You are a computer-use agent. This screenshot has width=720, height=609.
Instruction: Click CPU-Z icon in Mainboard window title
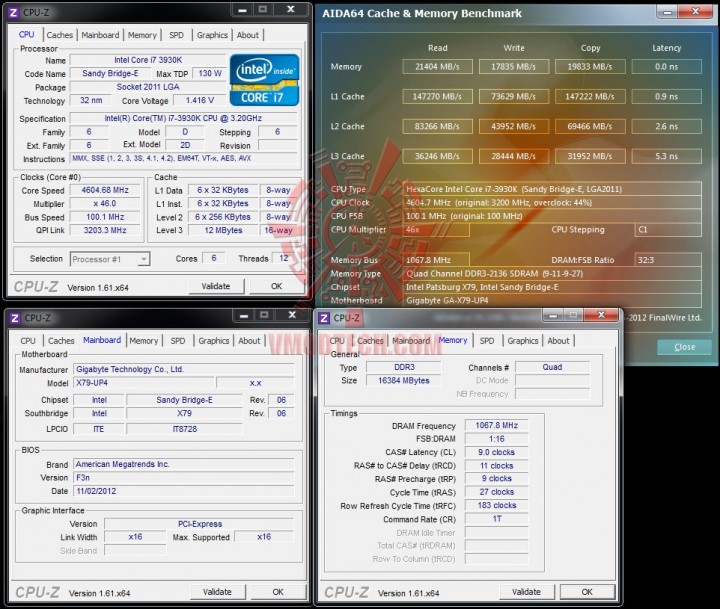tap(15, 318)
